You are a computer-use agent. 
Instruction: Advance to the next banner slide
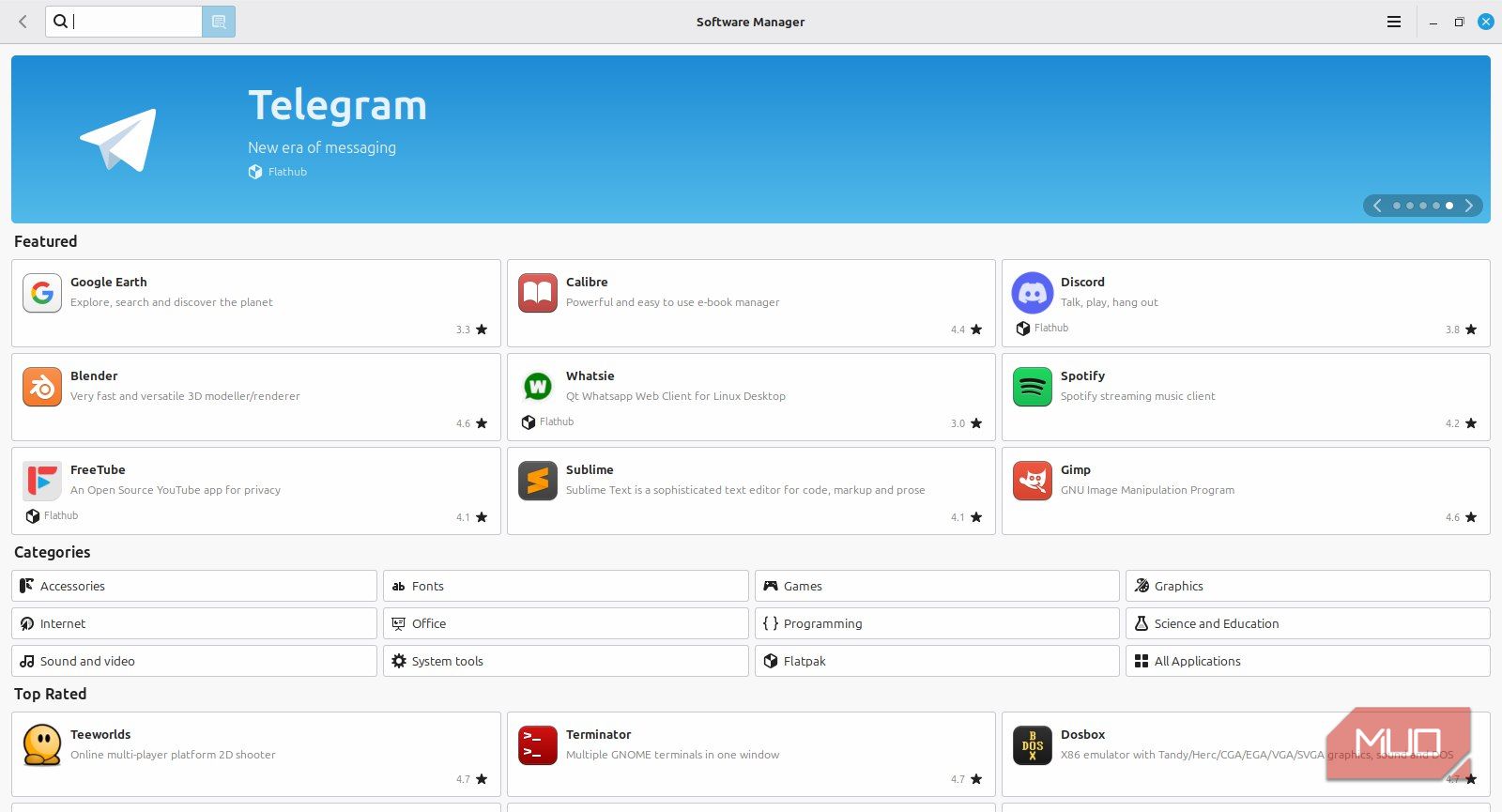pyautogui.click(x=1469, y=206)
